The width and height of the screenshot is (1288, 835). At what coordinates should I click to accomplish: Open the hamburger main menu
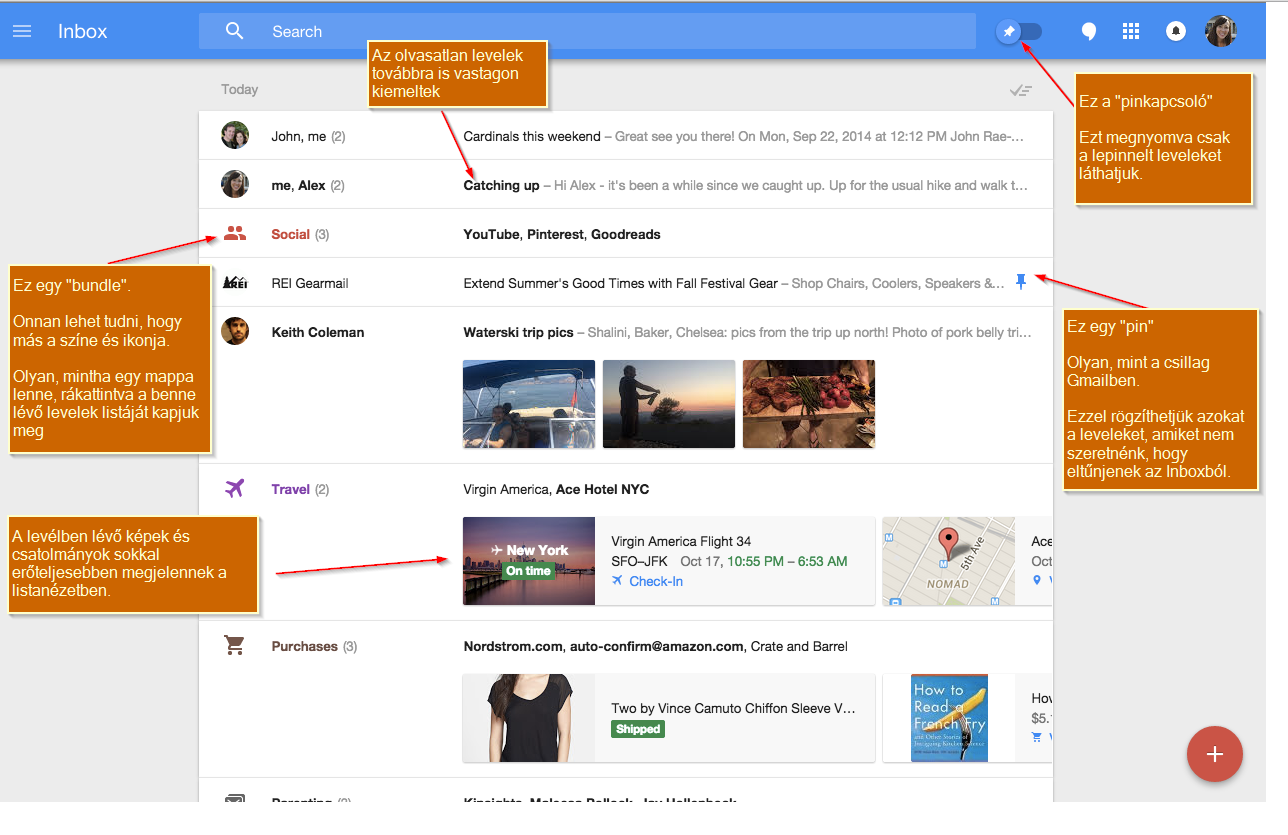22,31
